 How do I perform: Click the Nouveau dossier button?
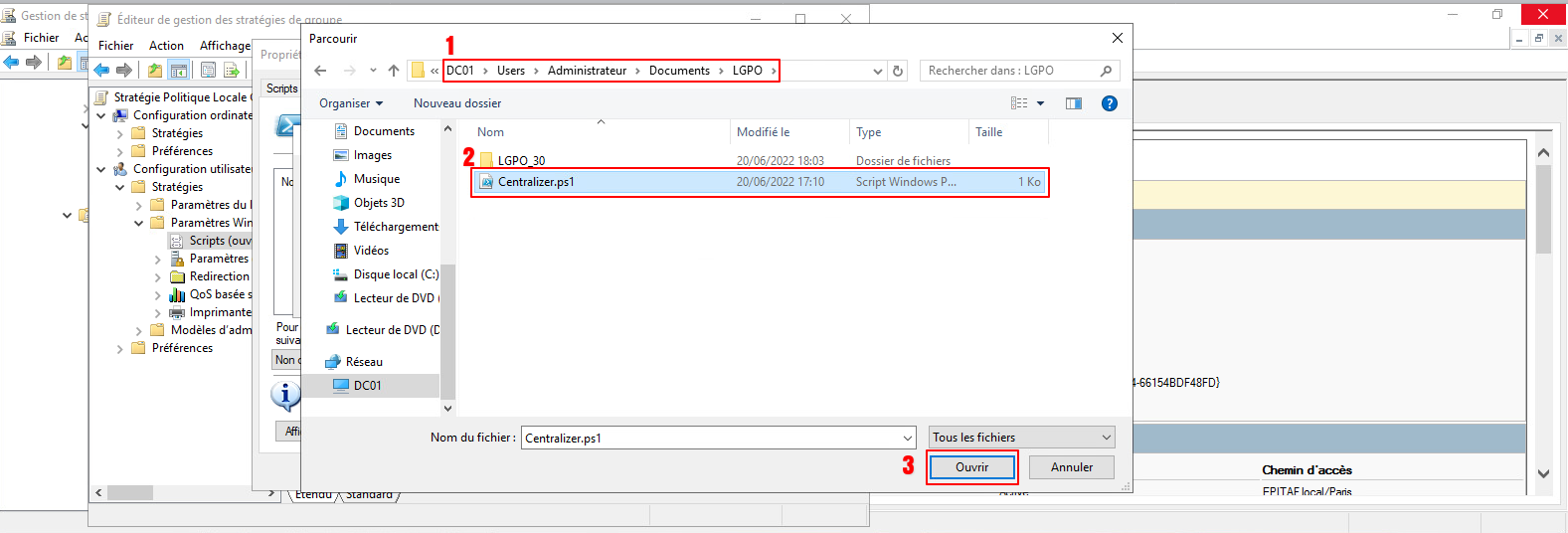[x=456, y=103]
